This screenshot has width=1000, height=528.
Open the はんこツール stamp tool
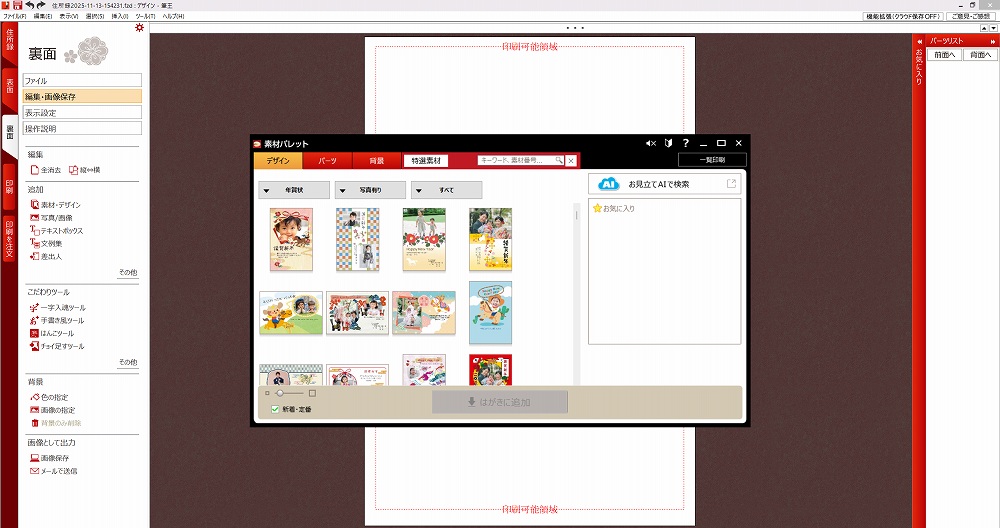(34, 333)
